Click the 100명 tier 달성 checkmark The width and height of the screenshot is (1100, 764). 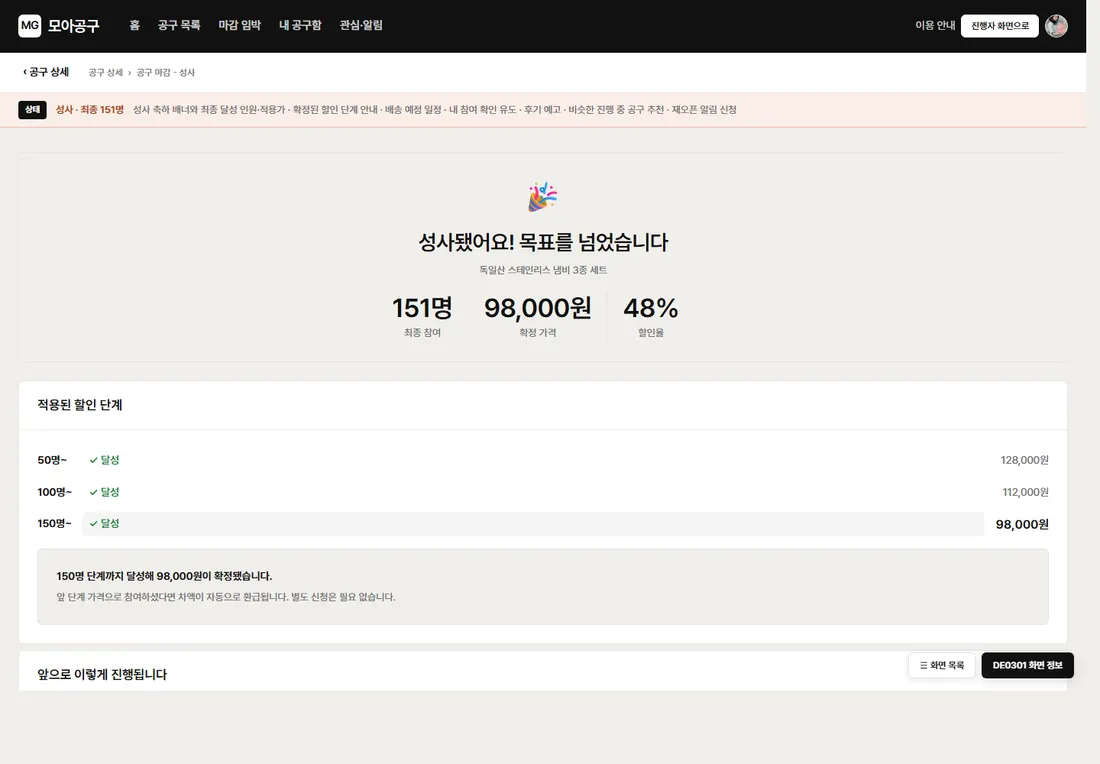(x=93, y=492)
